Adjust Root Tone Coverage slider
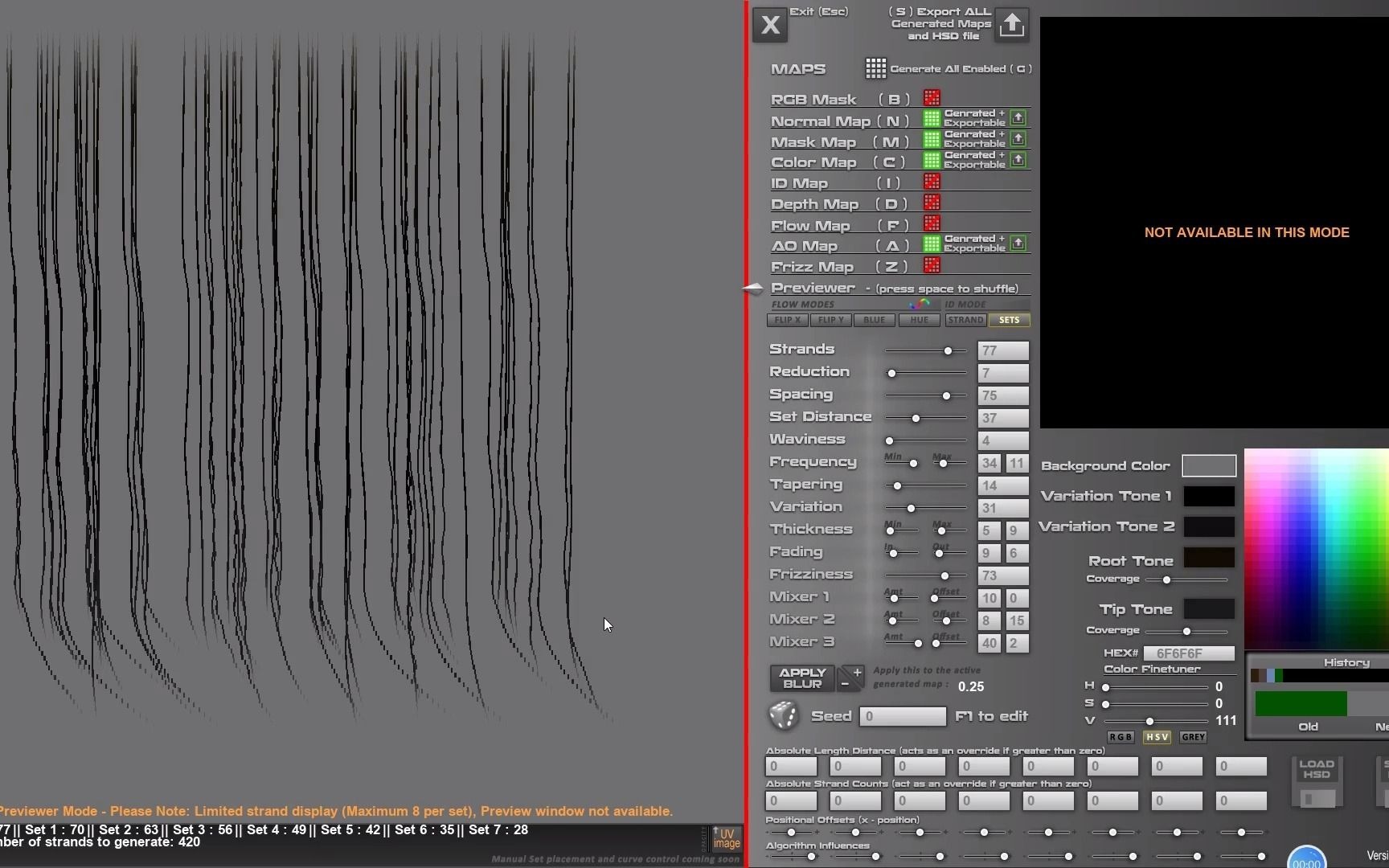The image size is (1389, 868). pos(1166,580)
